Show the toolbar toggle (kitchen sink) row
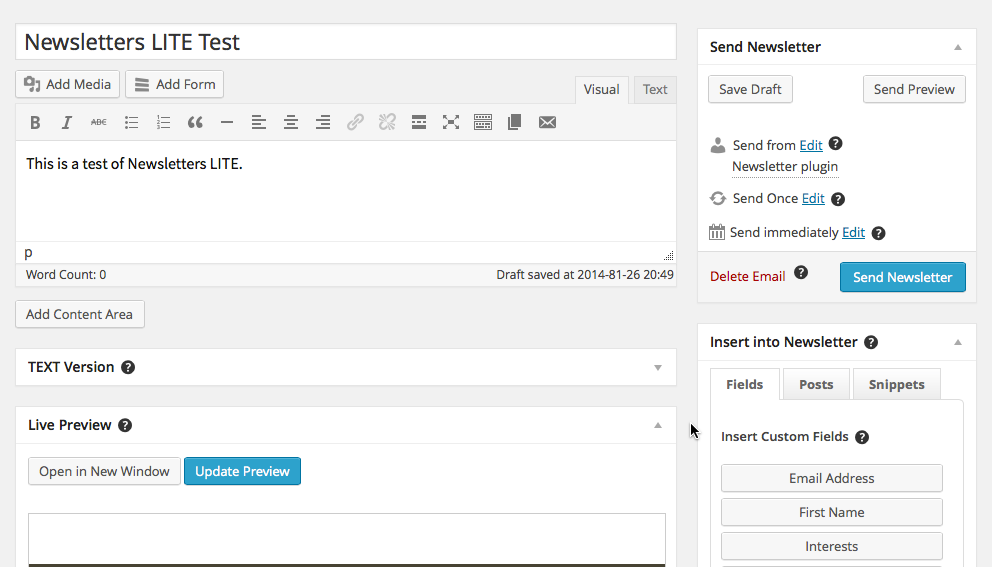The image size is (992, 567). point(483,123)
